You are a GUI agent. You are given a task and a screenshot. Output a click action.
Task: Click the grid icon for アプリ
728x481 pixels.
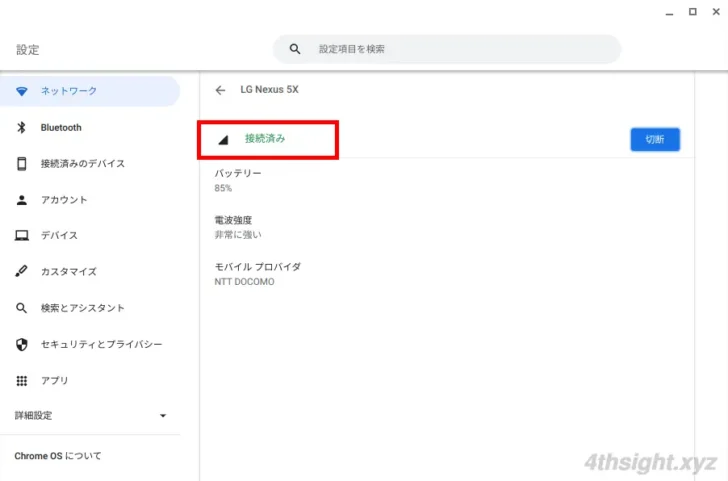[21, 381]
